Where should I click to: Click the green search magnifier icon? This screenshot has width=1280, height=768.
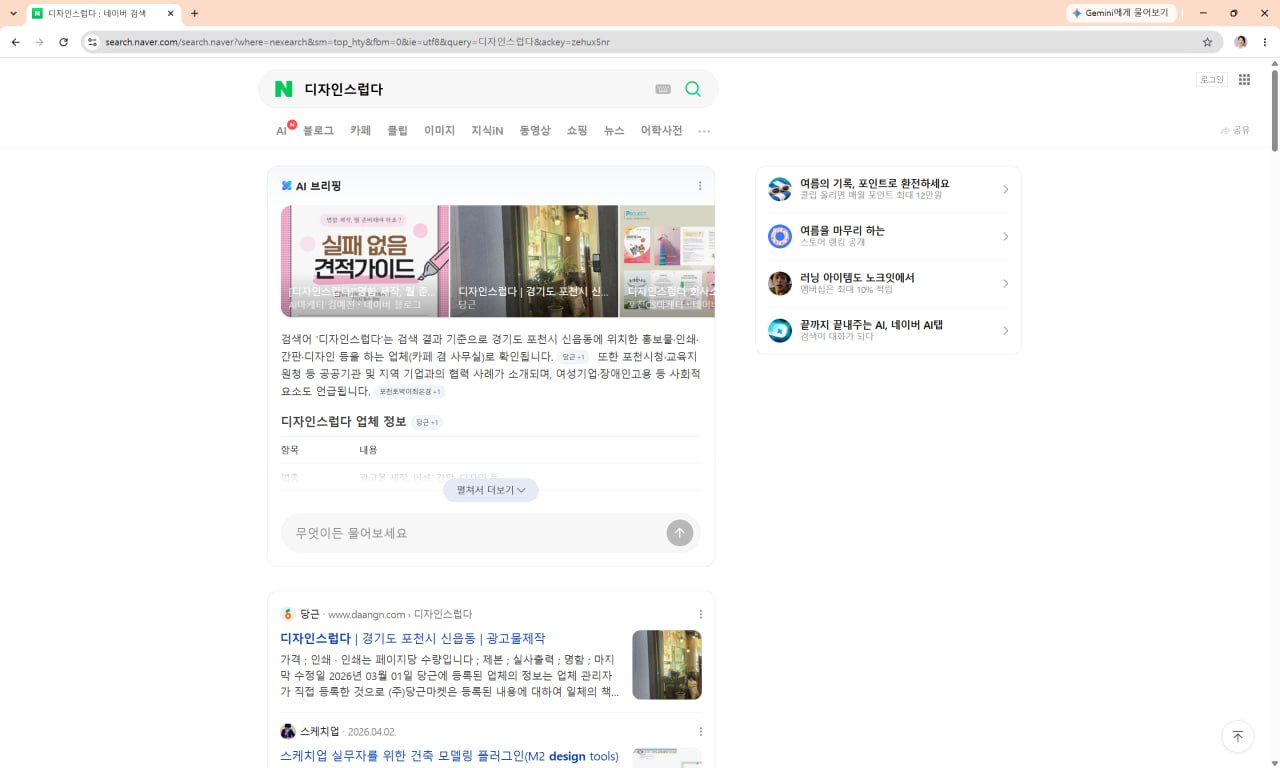[x=693, y=89]
